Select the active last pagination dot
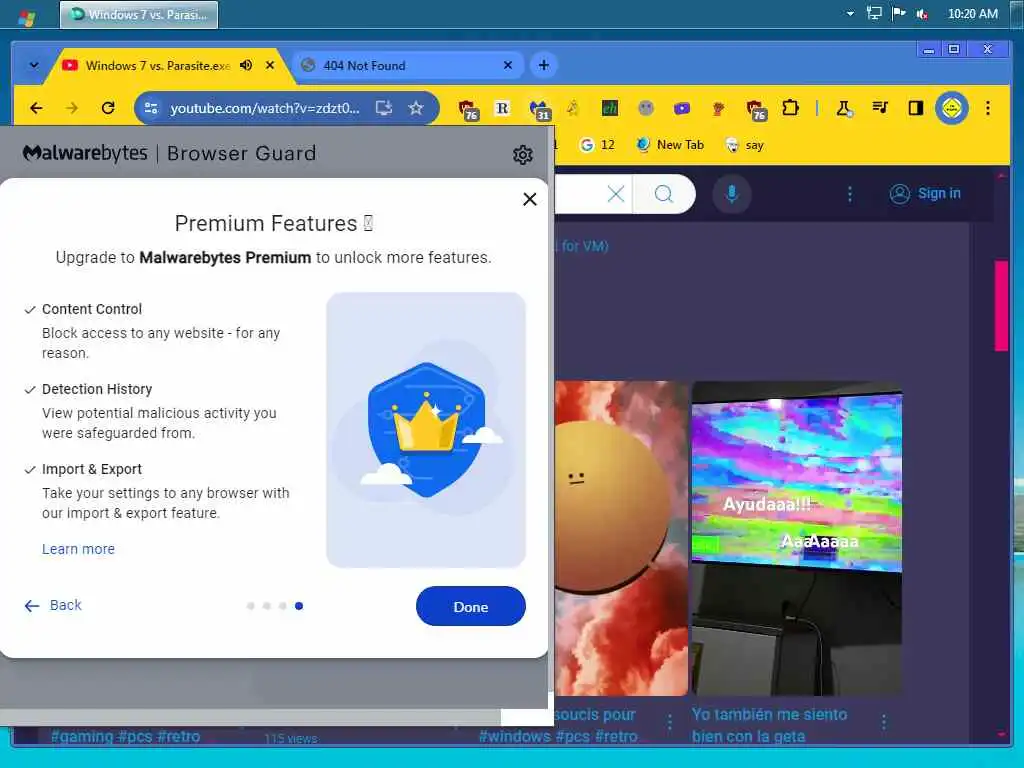Image resolution: width=1024 pixels, height=768 pixels. tap(298, 605)
